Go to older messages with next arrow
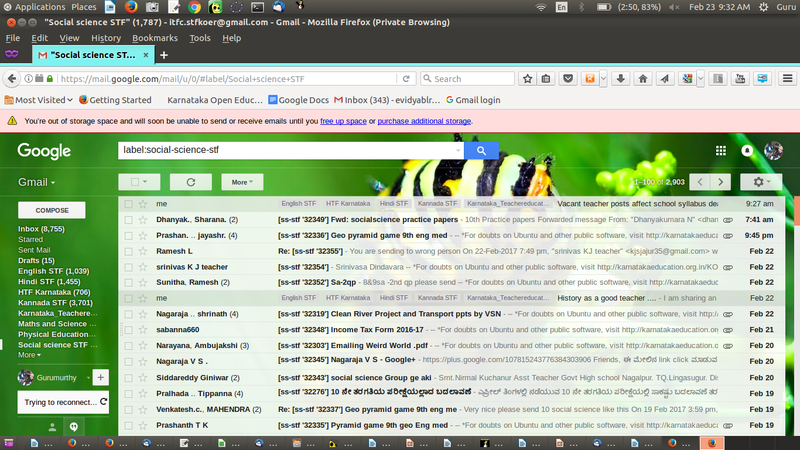The height and width of the screenshot is (450, 800). (x=720, y=182)
